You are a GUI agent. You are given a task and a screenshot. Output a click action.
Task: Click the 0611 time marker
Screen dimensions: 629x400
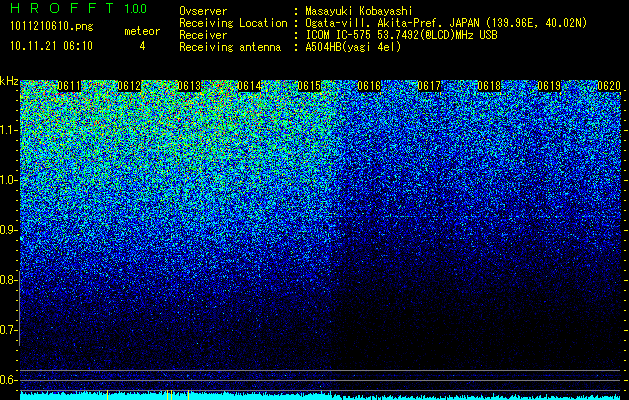69,86
